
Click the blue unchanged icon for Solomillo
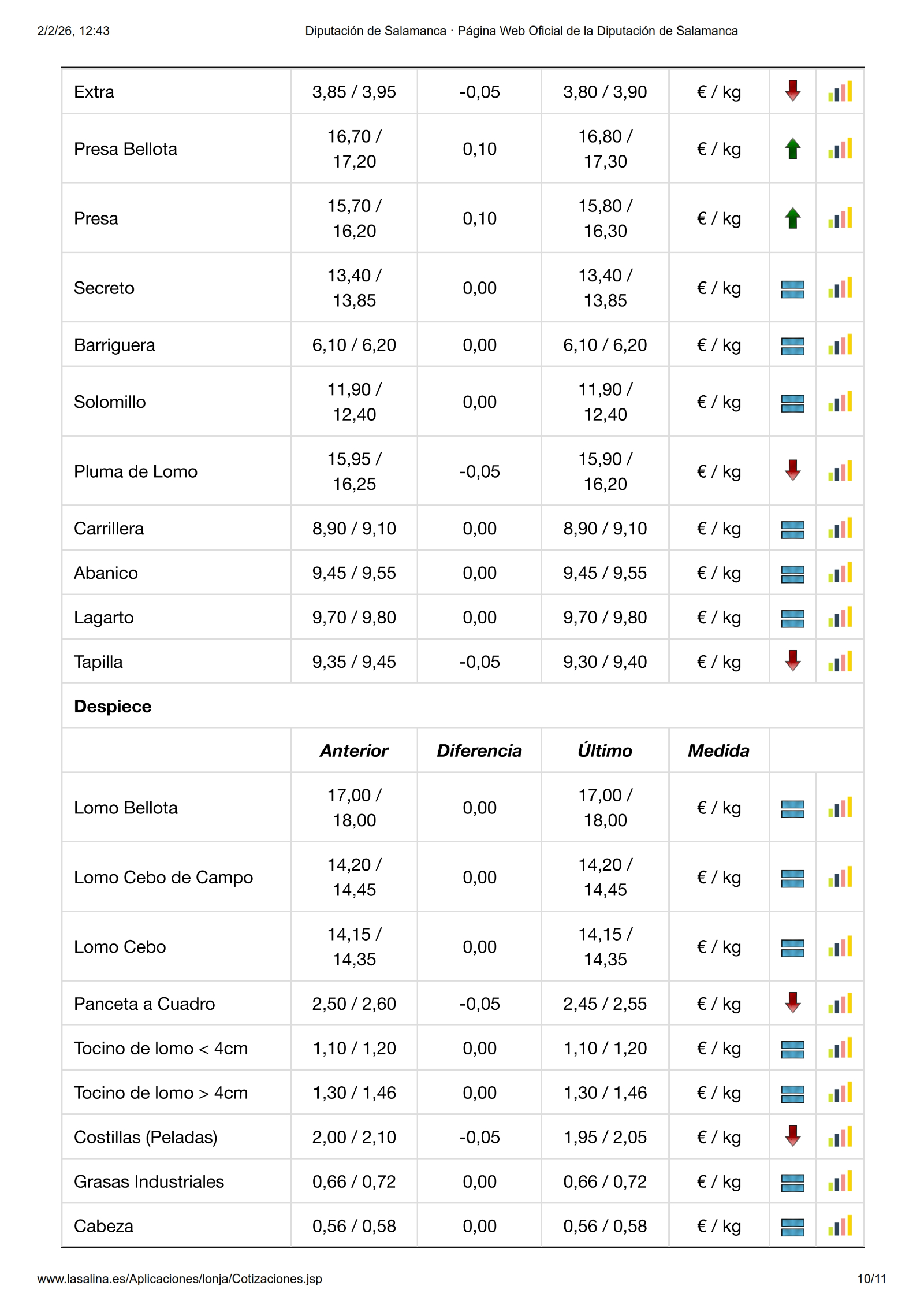pos(792,403)
